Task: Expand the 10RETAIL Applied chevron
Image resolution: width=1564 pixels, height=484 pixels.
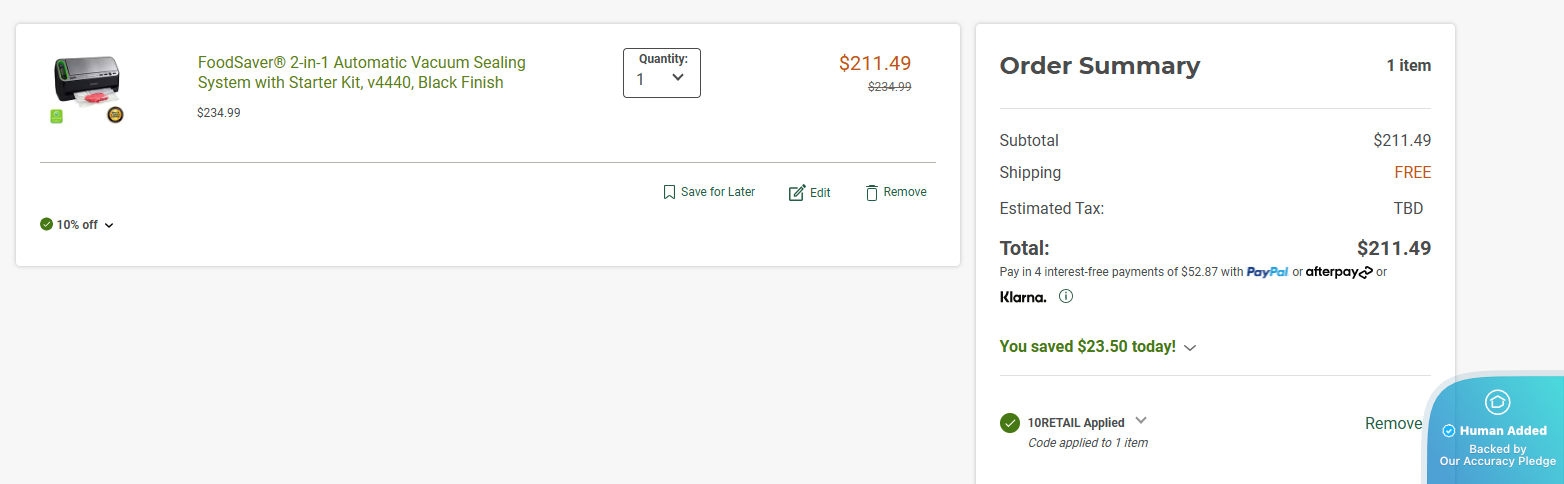Action: pos(1141,421)
